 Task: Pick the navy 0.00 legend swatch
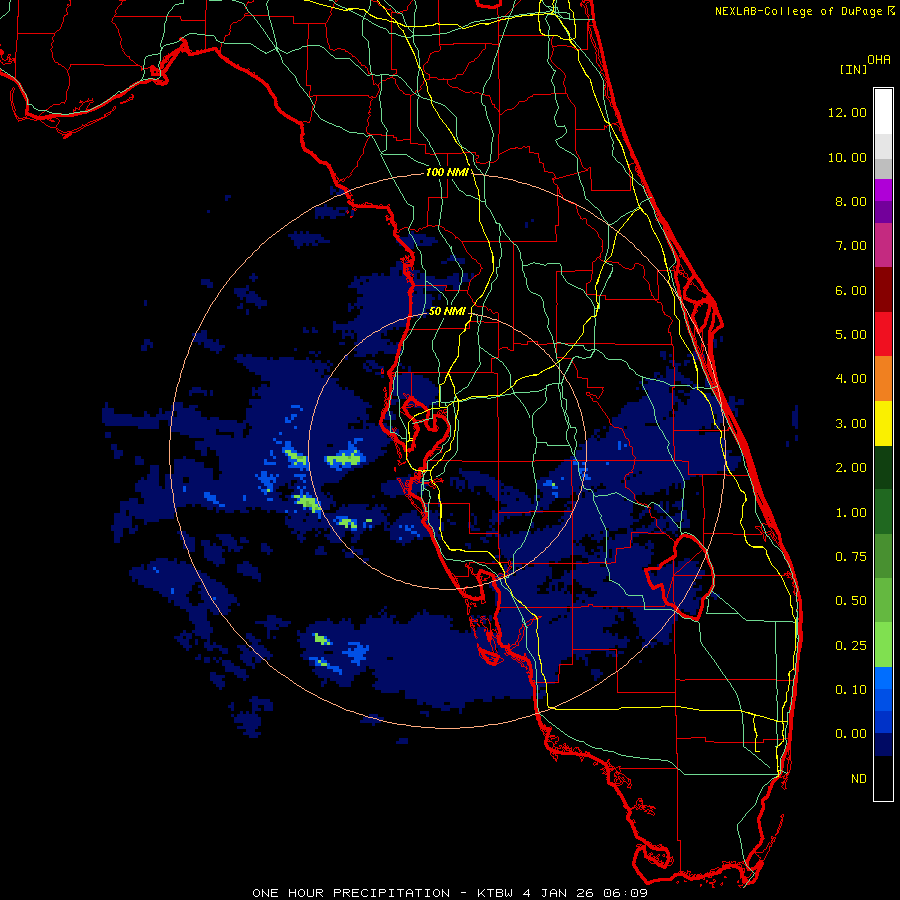(883, 744)
